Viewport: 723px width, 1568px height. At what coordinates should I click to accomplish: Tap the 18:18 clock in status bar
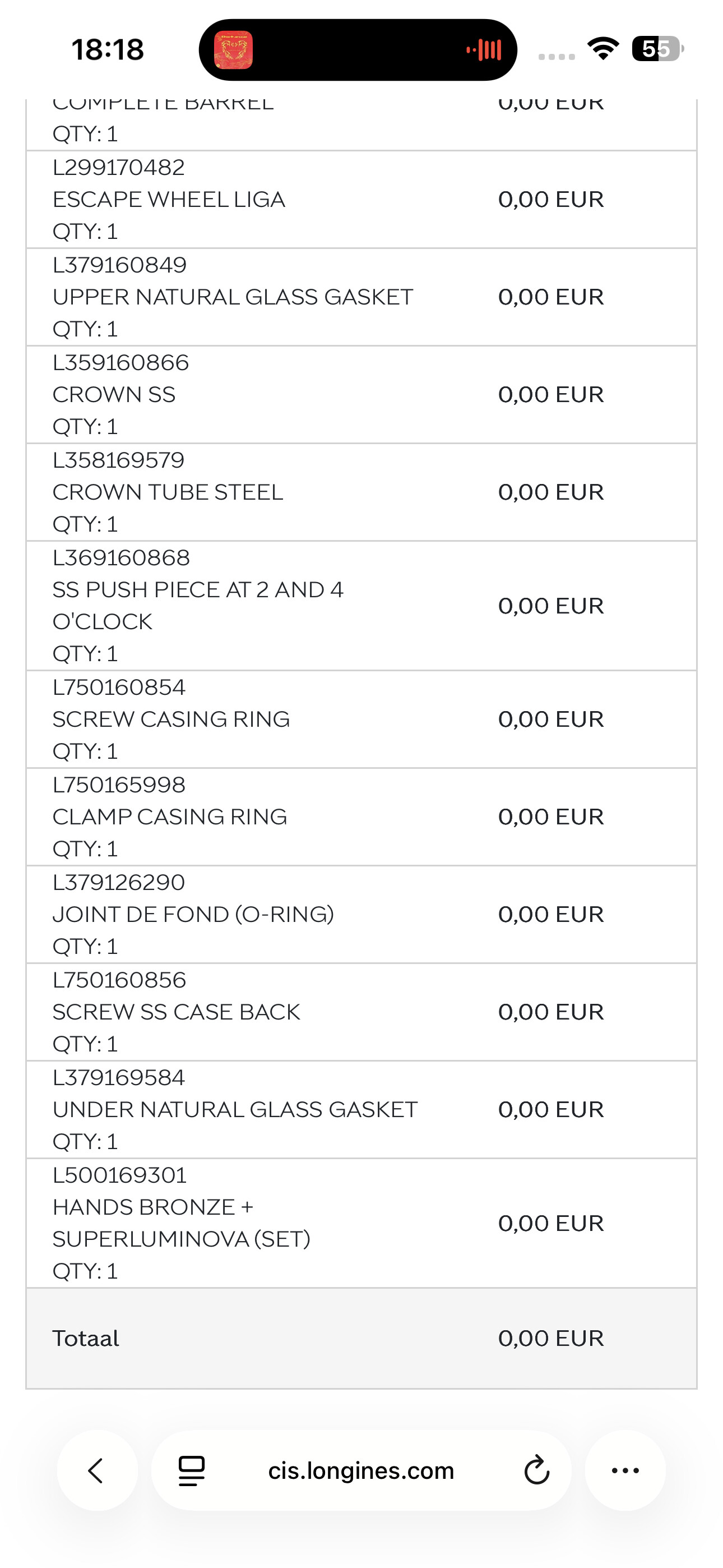click(x=108, y=49)
